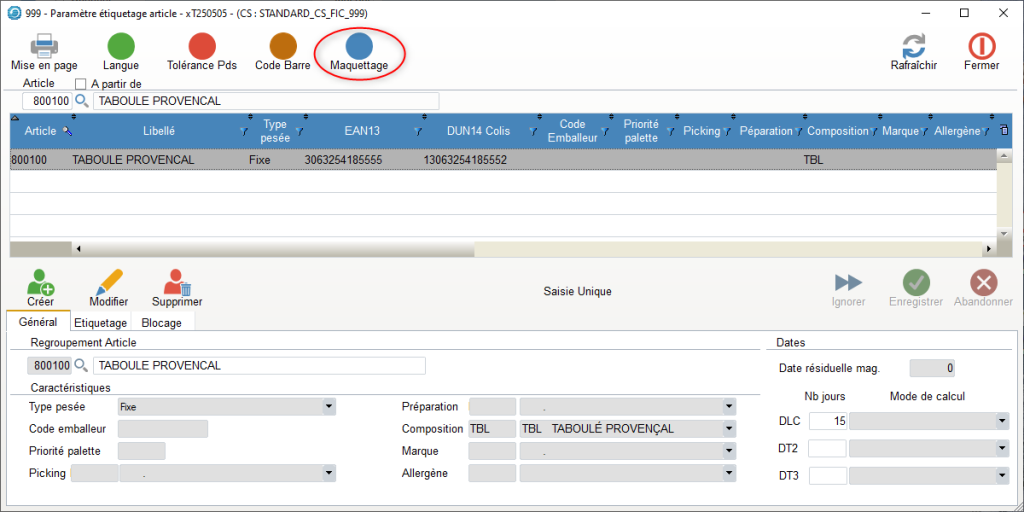1024x512 pixels.
Task: Open the Mise en page printer icon
Action: pyautogui.click(x=44, y=46)
